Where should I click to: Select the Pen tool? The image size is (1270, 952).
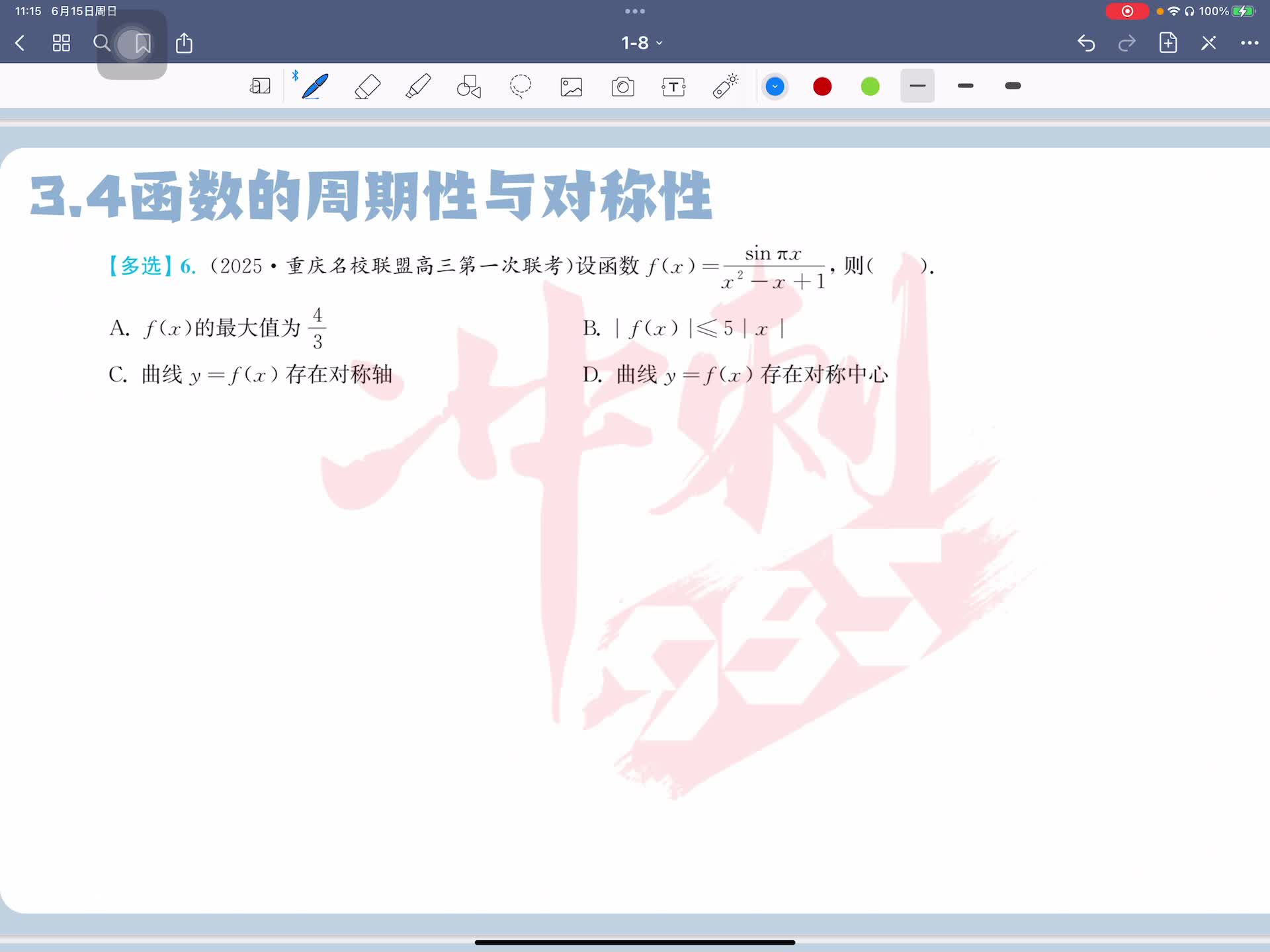pos(314,87)
